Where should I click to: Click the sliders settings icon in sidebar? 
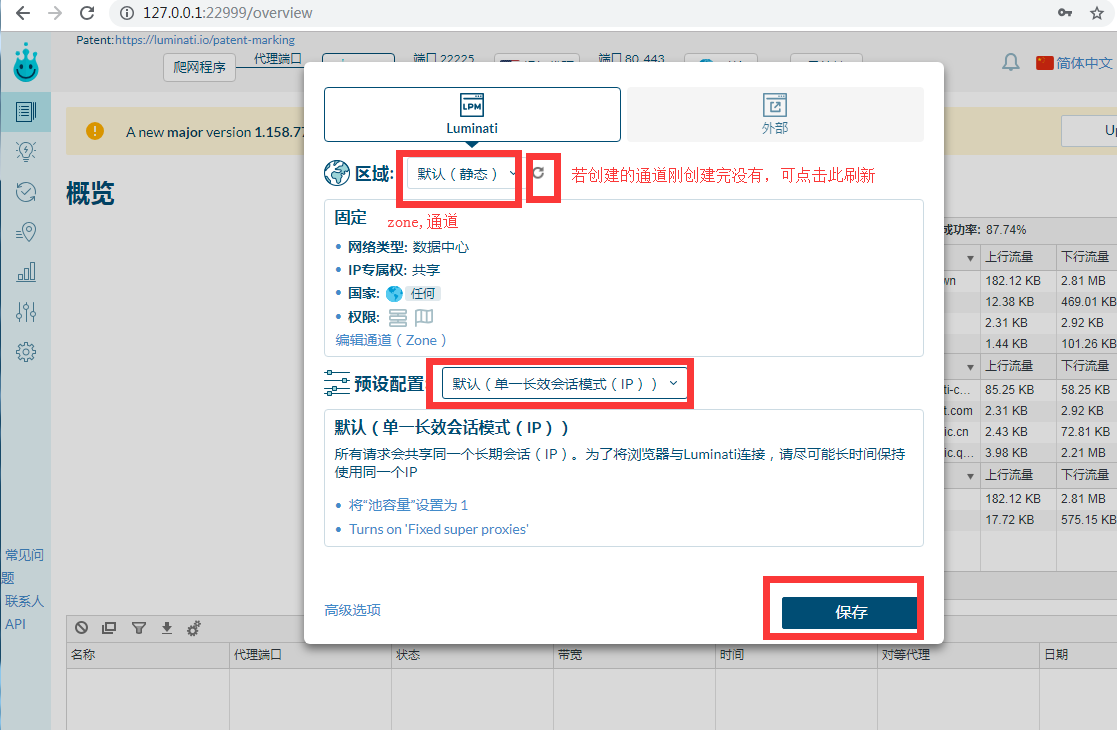[x=26, y=312]
